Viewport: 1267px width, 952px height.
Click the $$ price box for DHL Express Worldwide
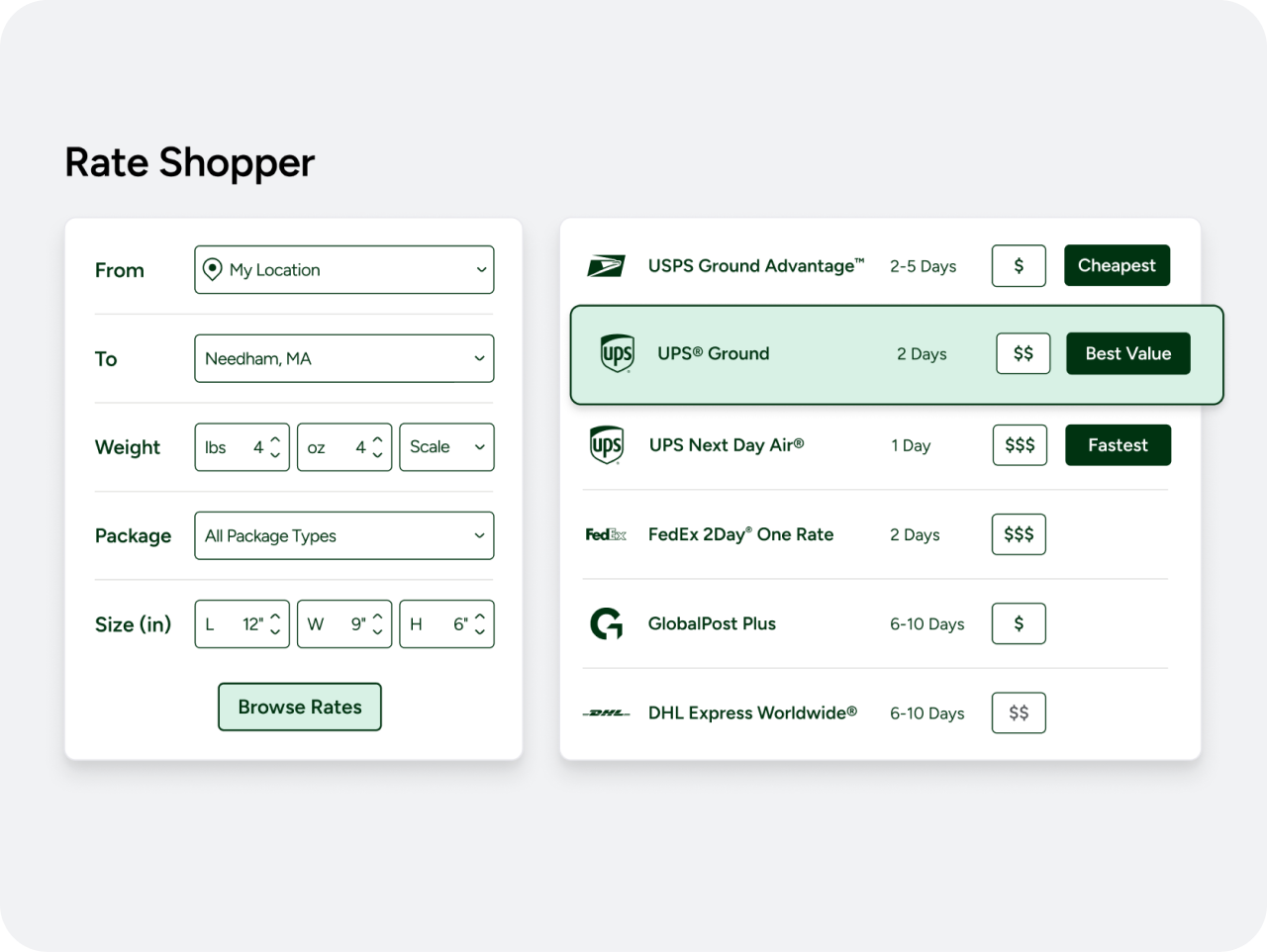click(1019, 713)
